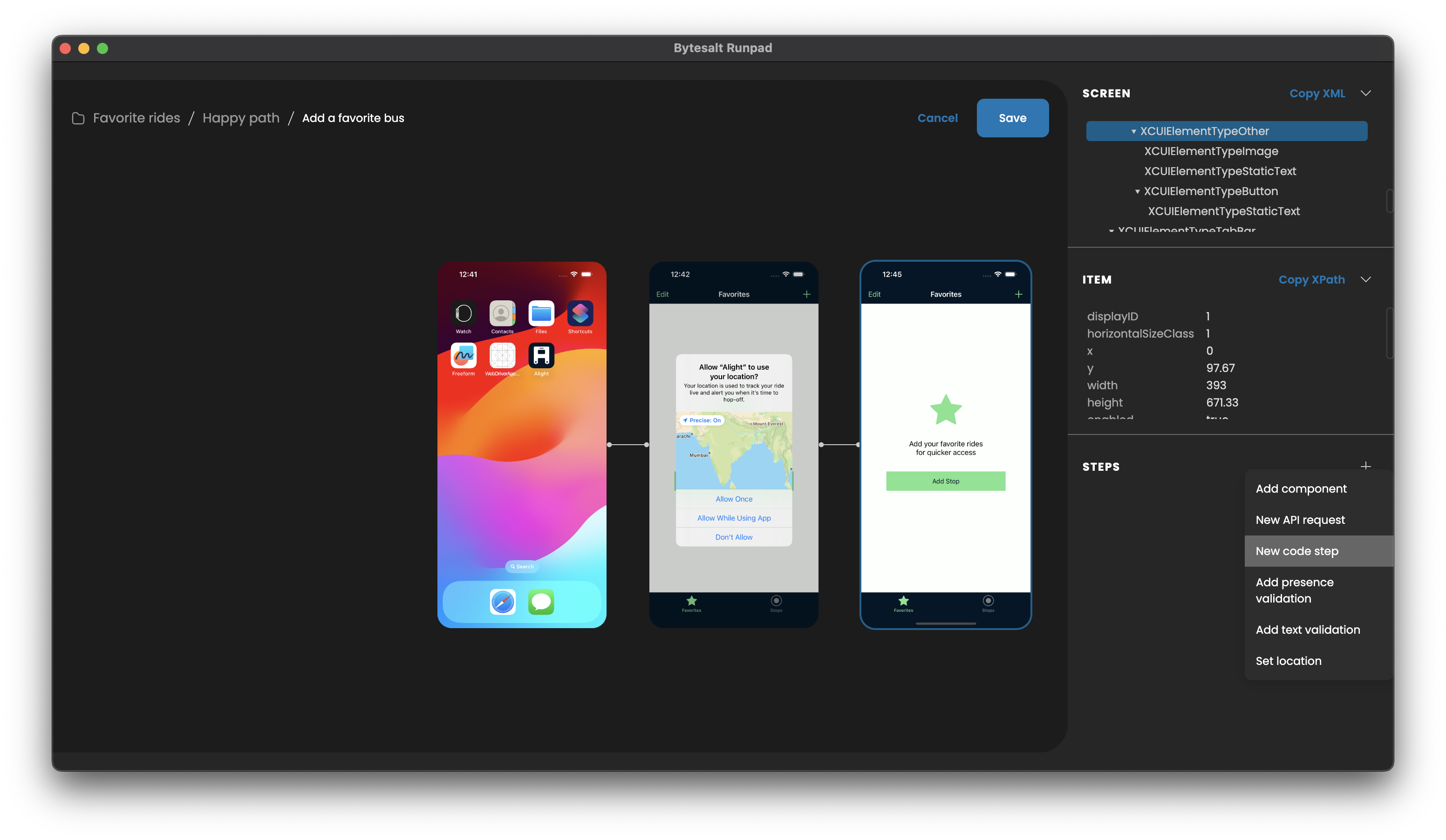Click the Add presence validation option
Image resolution: width=1446 pixels, height=840 pixels.
[x=1294, y=590]
